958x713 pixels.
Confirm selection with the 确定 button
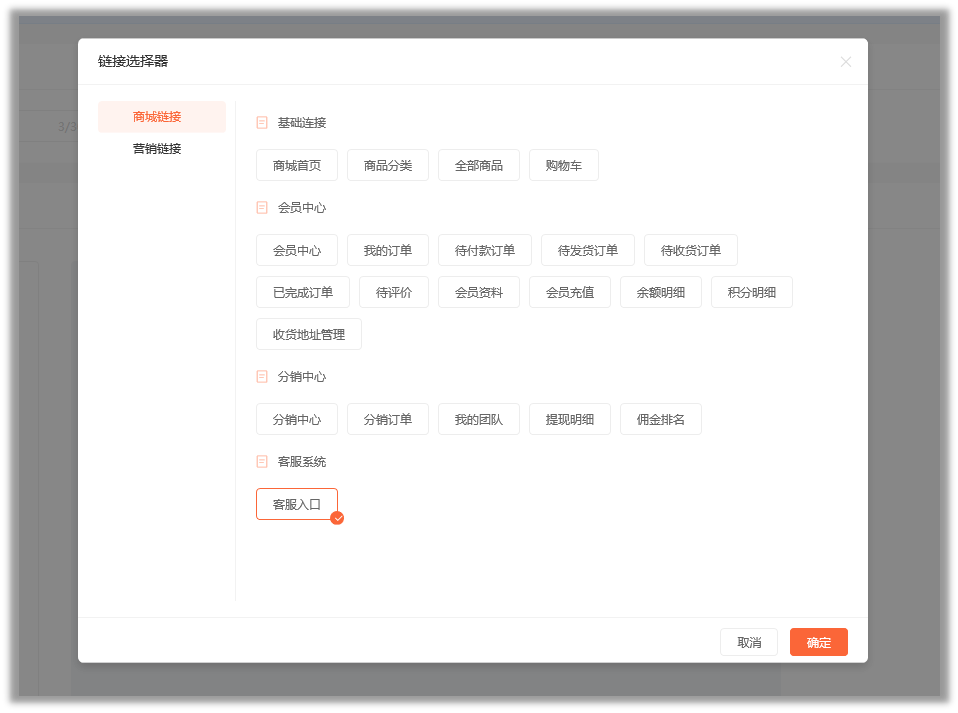[819, 642]
